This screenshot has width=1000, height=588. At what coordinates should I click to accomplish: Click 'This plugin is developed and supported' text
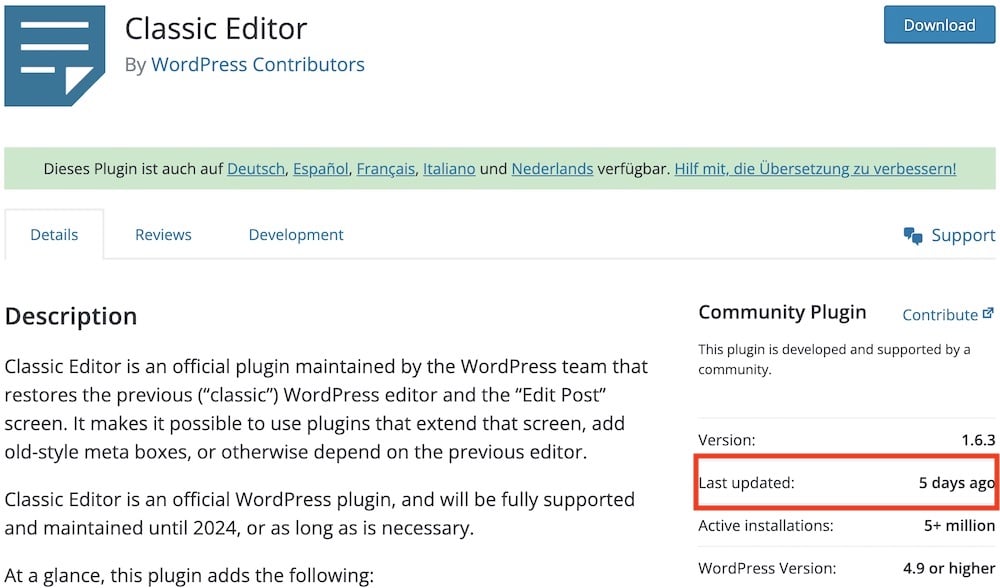(834, 359)
